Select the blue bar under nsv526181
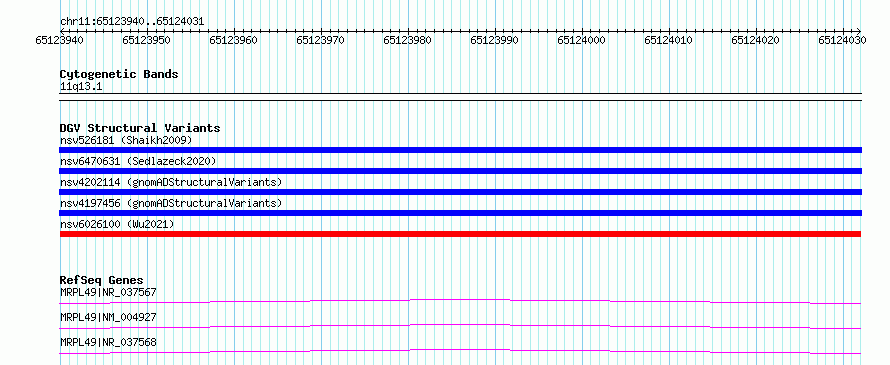 click(460, 150)
